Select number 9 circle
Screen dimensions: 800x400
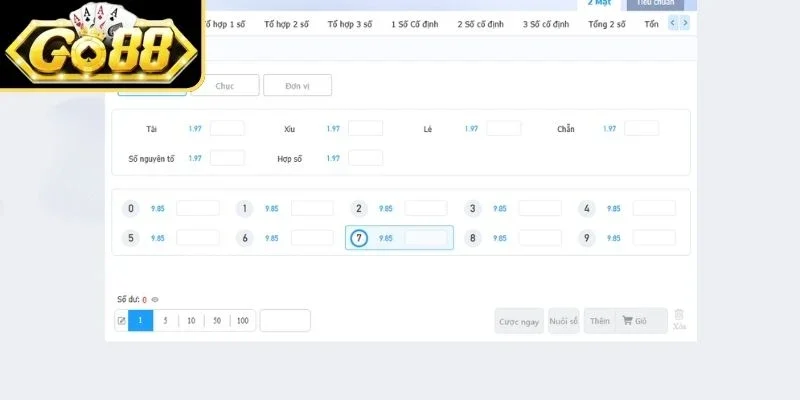[587, 238]
